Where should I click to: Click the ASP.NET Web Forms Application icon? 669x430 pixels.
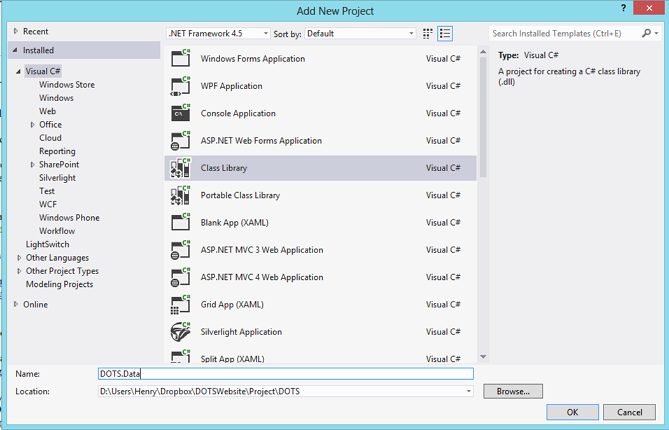pos(180,140)
